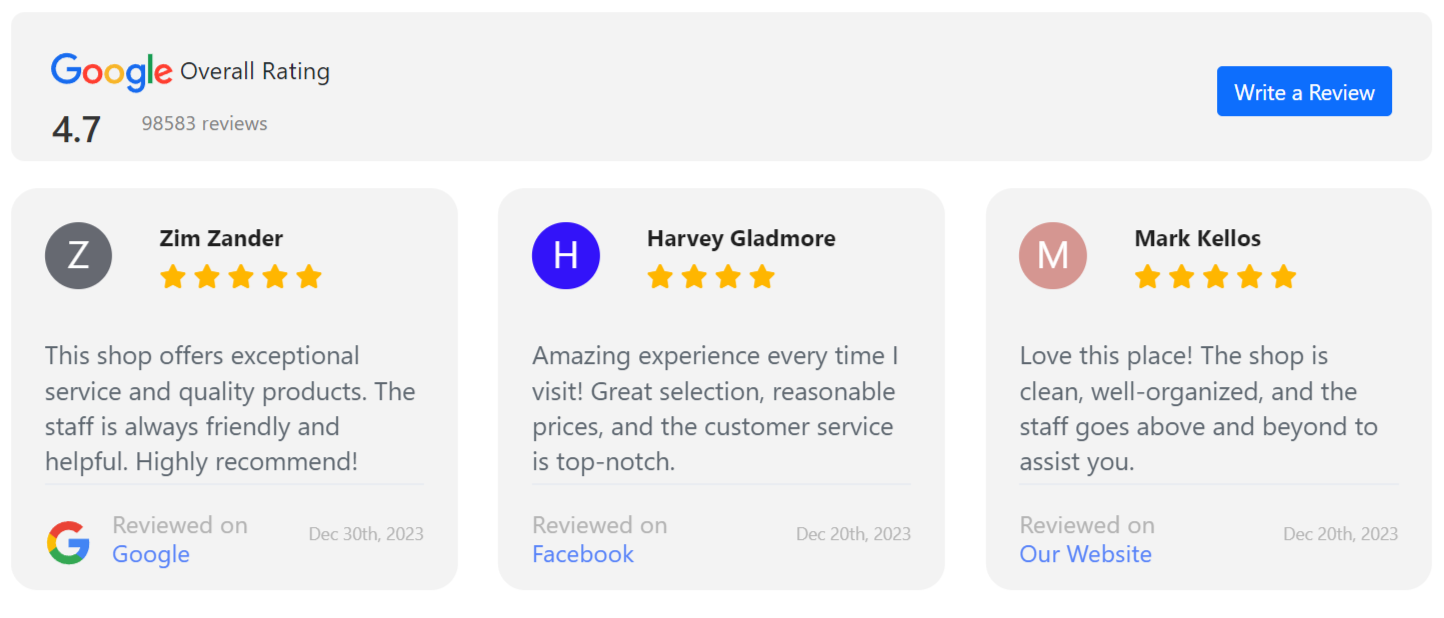
Task: Open the Facebook review source link
Action: pyautogui.click(x=583, y=555)
